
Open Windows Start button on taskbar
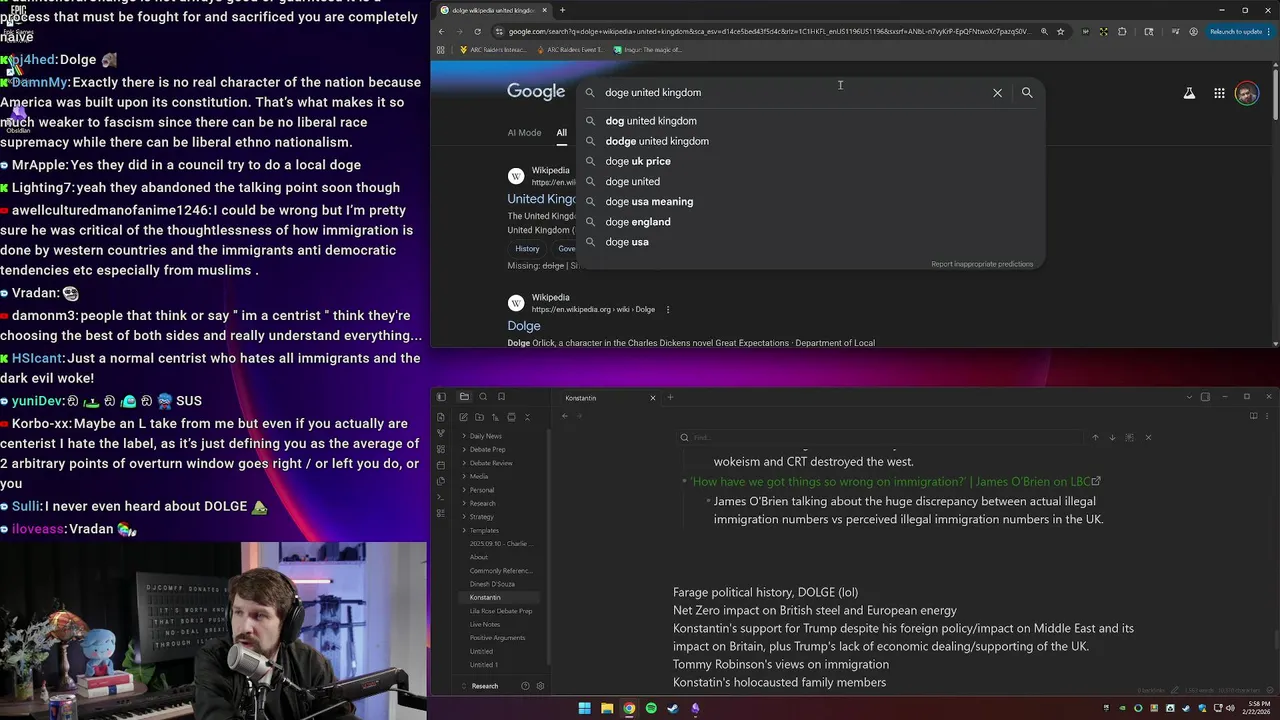click(x=584, y=708)
